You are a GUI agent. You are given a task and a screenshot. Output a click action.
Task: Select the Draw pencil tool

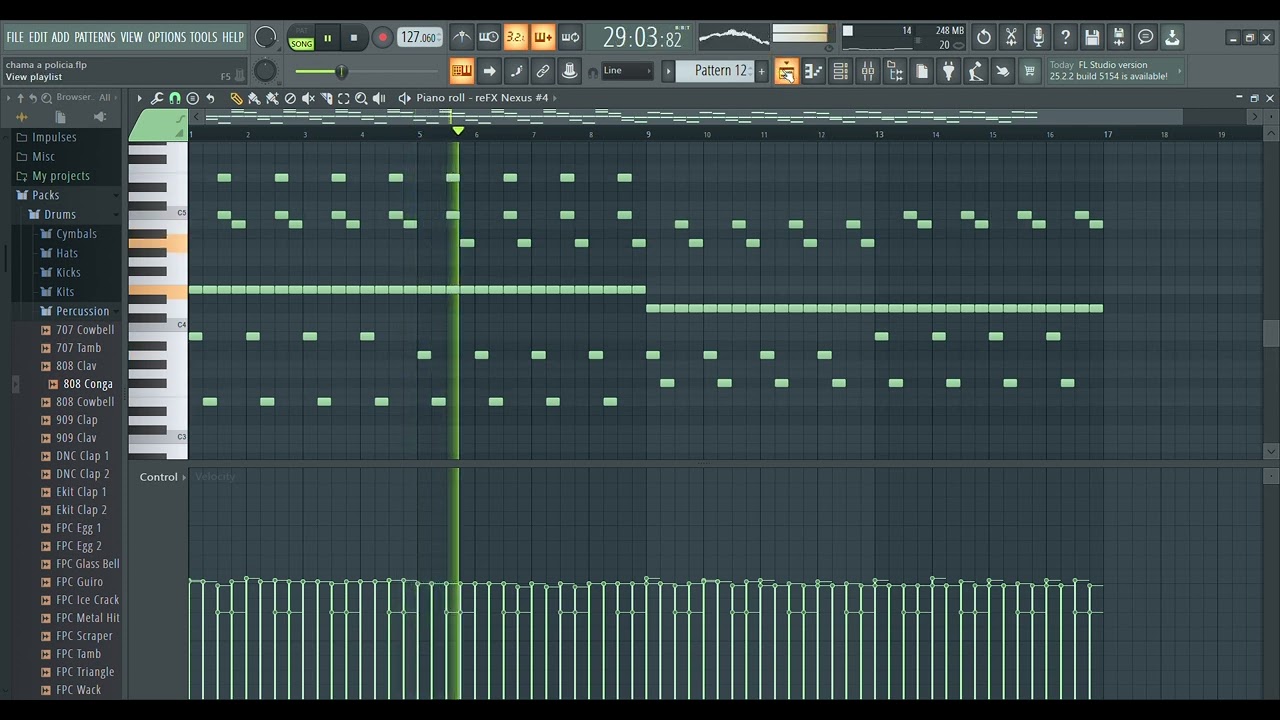click(x=236, y=98)
